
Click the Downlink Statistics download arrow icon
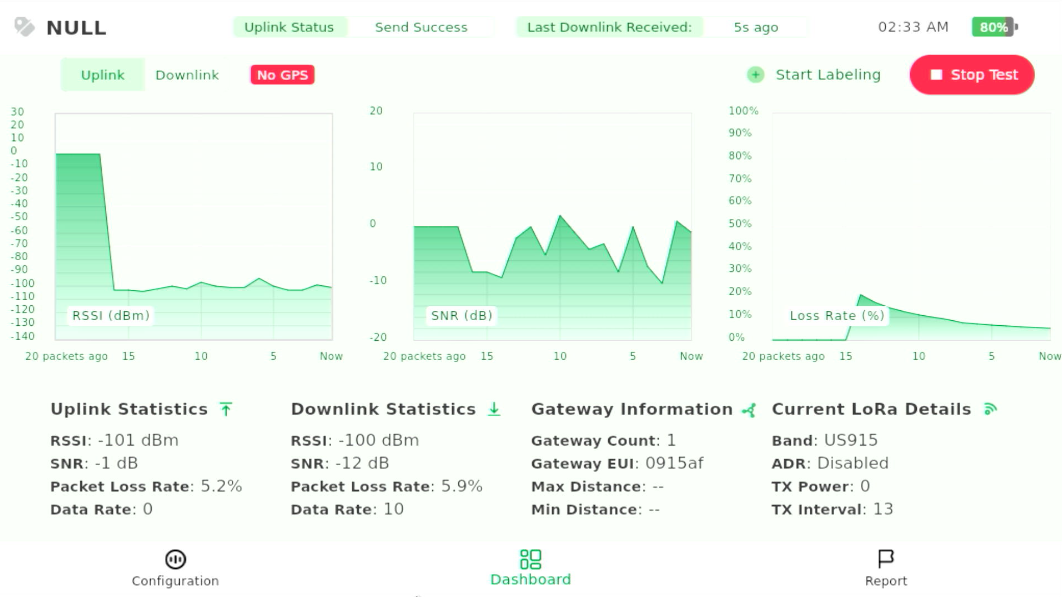pyautogui.click(x=493, y=409)
